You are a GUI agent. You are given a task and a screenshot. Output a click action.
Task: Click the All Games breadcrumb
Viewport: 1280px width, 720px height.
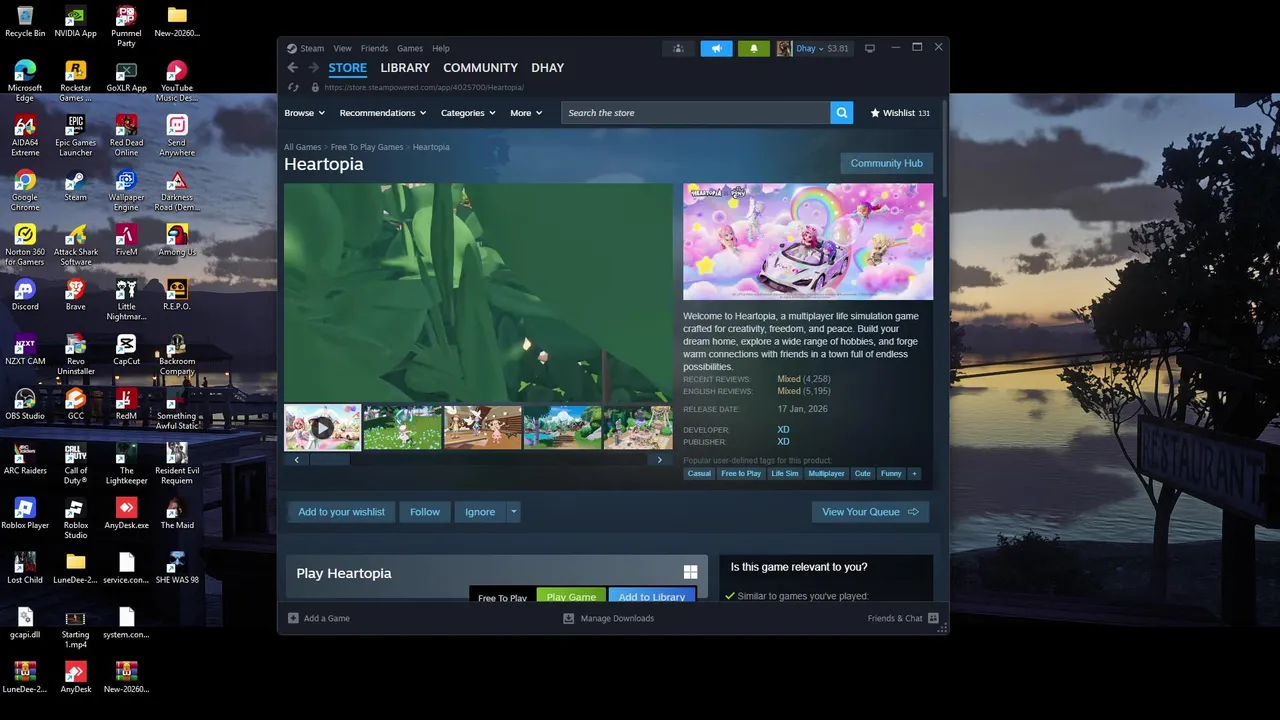coord(303,147)
